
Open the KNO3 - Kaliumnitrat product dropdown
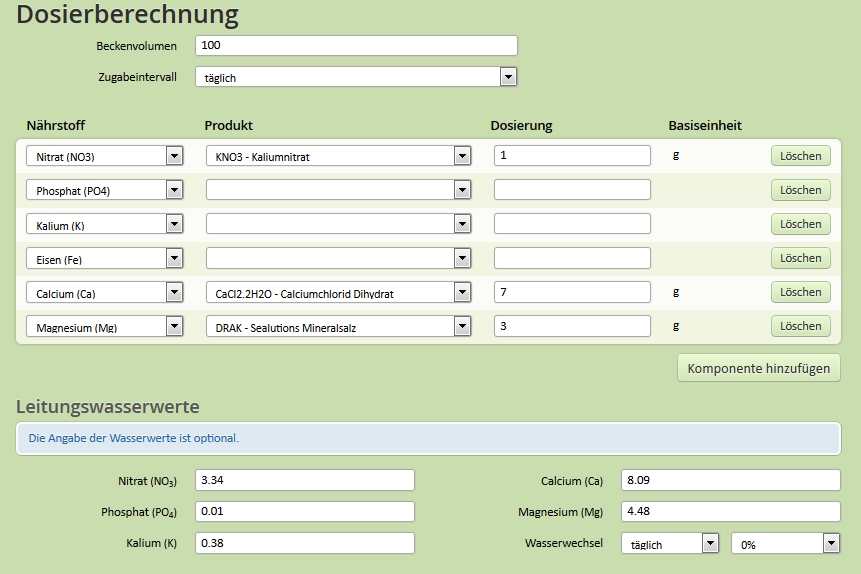pyautogui.click(x=339, y=156)
